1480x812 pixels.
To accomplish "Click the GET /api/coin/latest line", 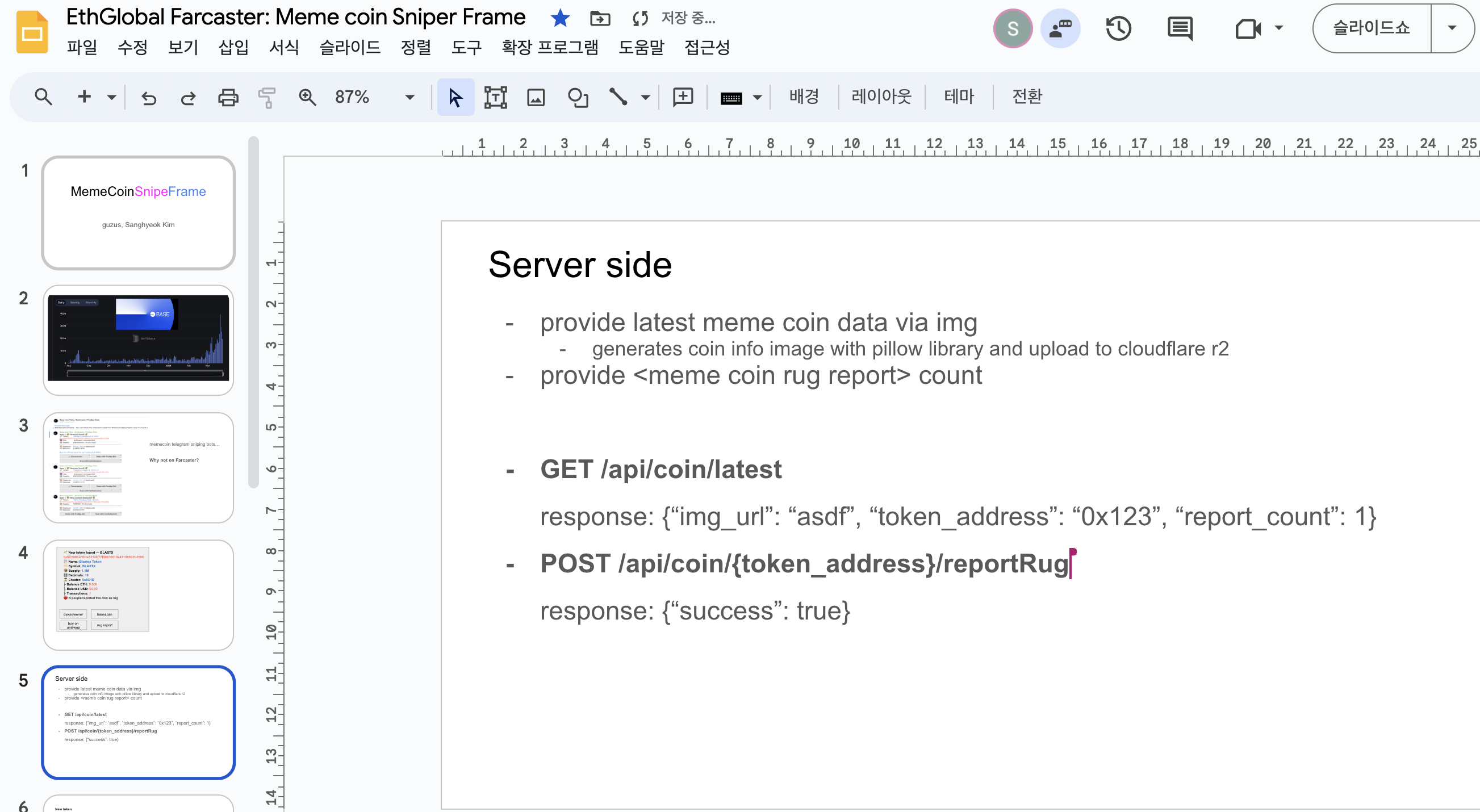I will [660, 469].
